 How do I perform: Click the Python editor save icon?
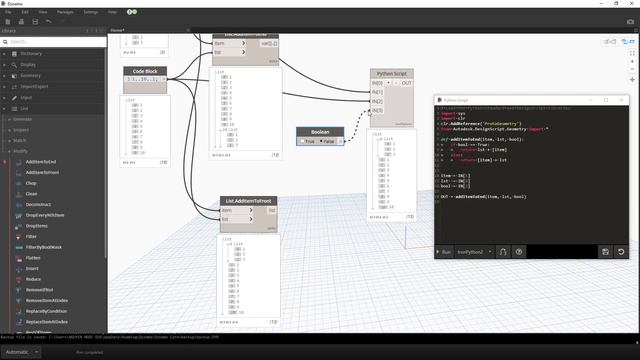[605, 252]
